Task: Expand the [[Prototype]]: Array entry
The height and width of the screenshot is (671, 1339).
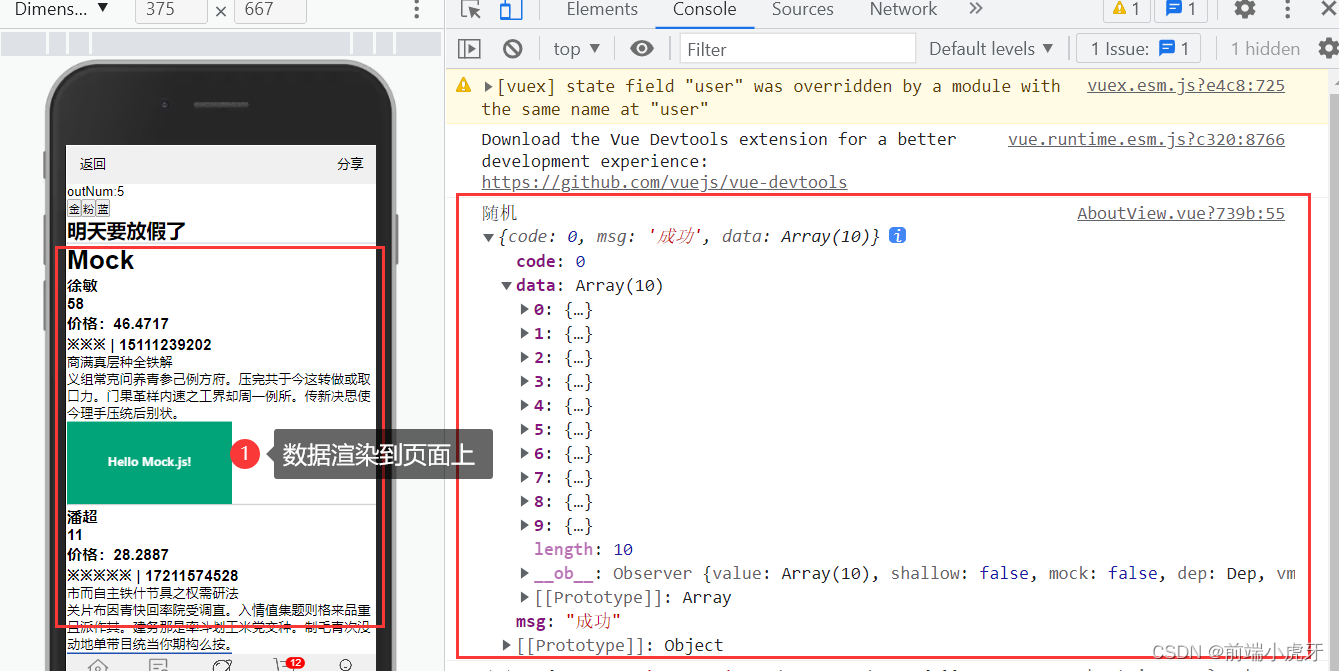Action: (524, 597)
